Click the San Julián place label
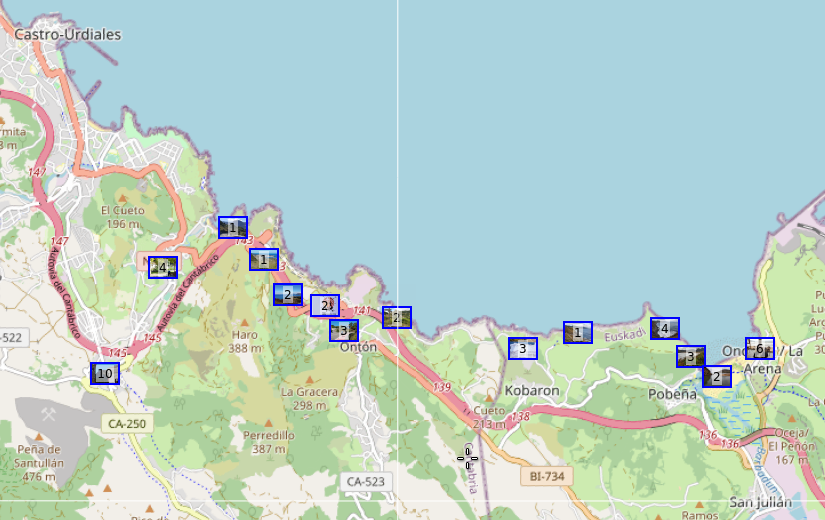Screen dimensions: 825x520 pos(761,502)
